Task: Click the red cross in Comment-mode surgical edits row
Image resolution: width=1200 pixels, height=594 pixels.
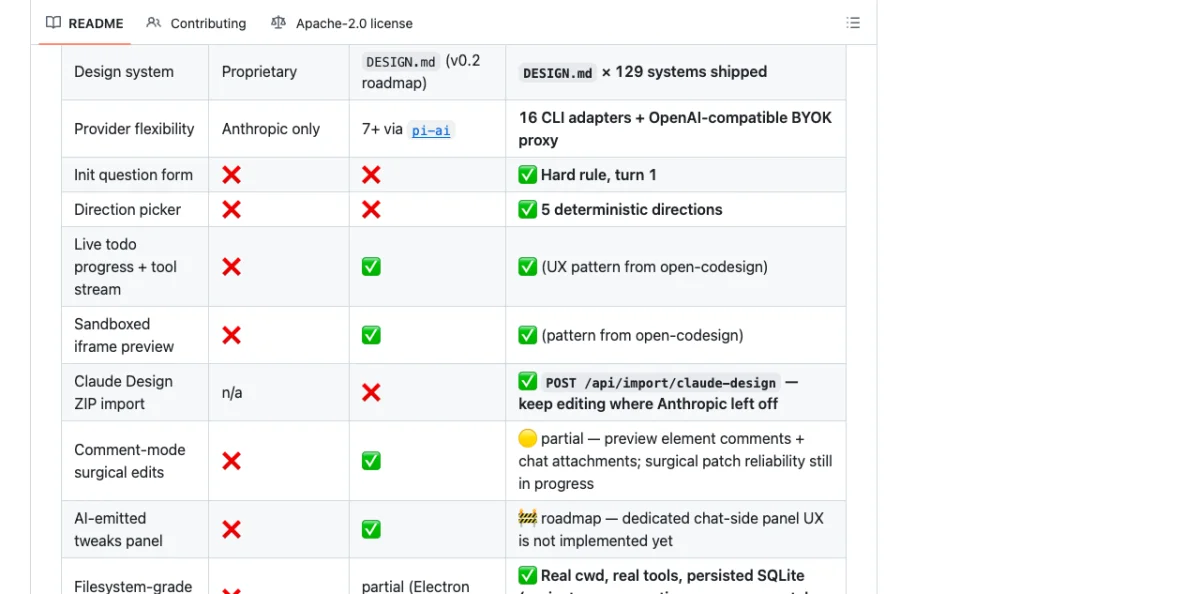Action: 231,461
